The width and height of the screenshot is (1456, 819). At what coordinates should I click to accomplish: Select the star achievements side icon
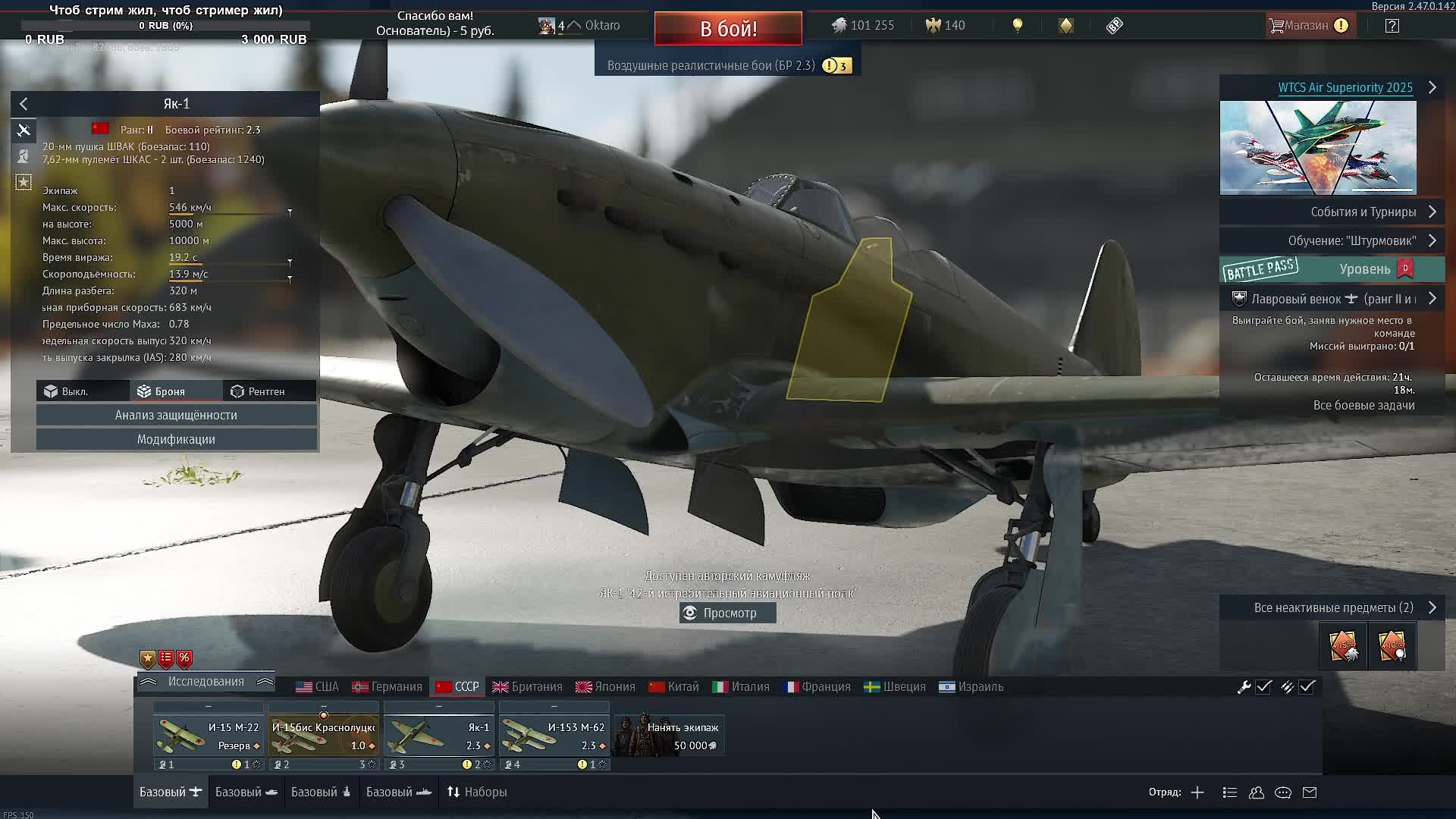(x=24, y=182)
